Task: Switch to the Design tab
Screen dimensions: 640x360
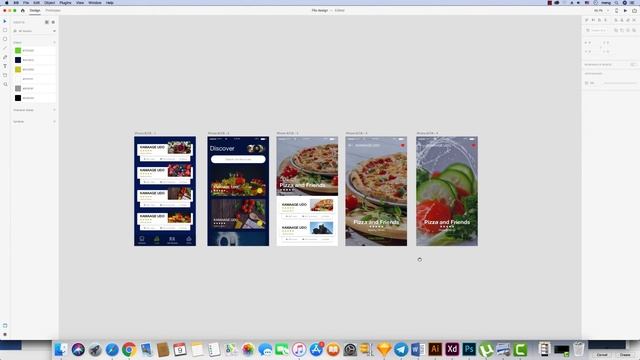Action: (35, 10)
